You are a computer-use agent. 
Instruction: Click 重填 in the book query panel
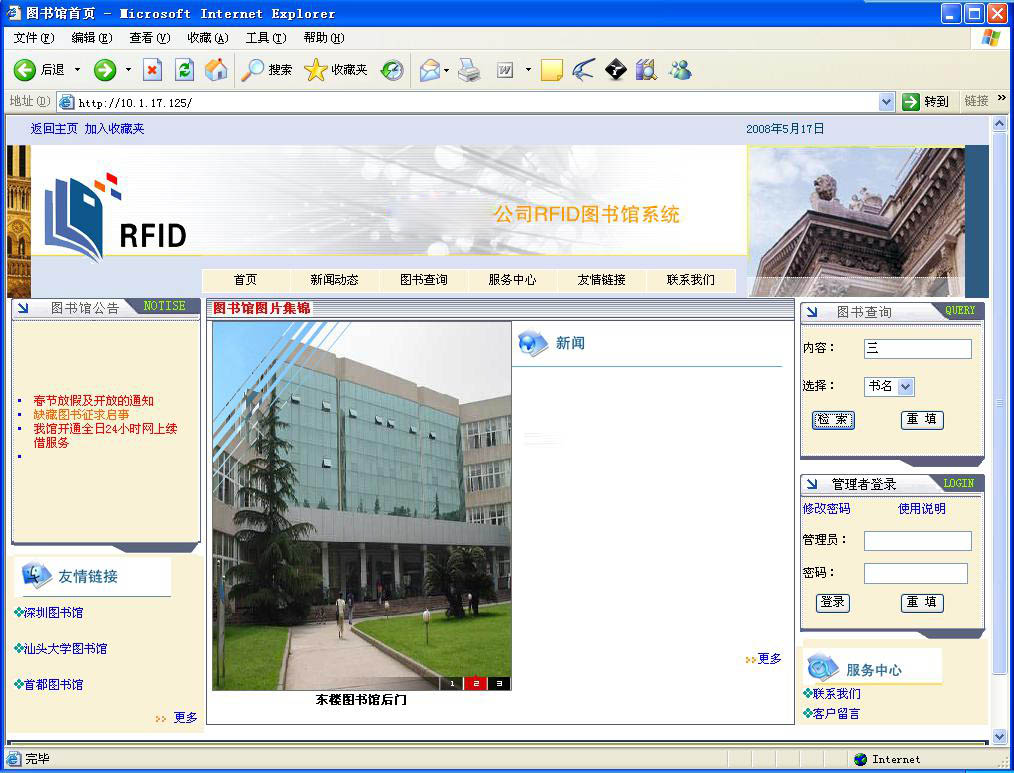pos(922,420)
